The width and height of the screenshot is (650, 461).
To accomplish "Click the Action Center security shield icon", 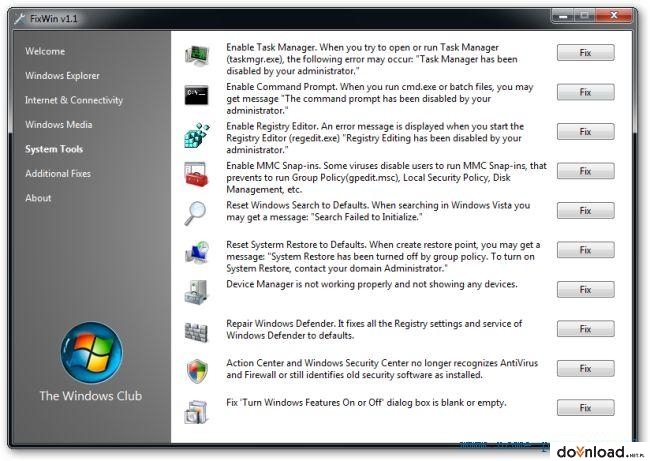I will pyautogui.click(x=197, y=371).
